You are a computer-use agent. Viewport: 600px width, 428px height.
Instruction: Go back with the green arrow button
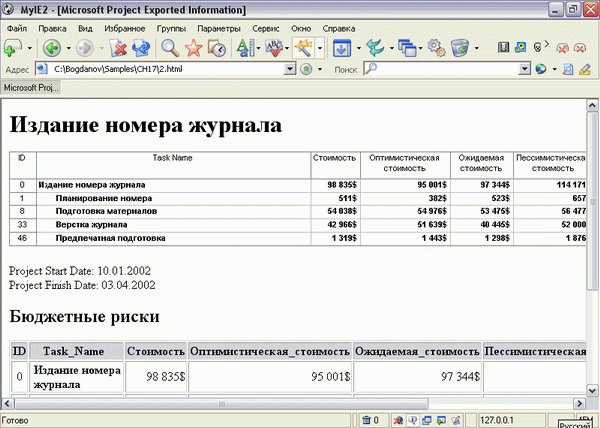pyautogui.click(x=52, y=48)
